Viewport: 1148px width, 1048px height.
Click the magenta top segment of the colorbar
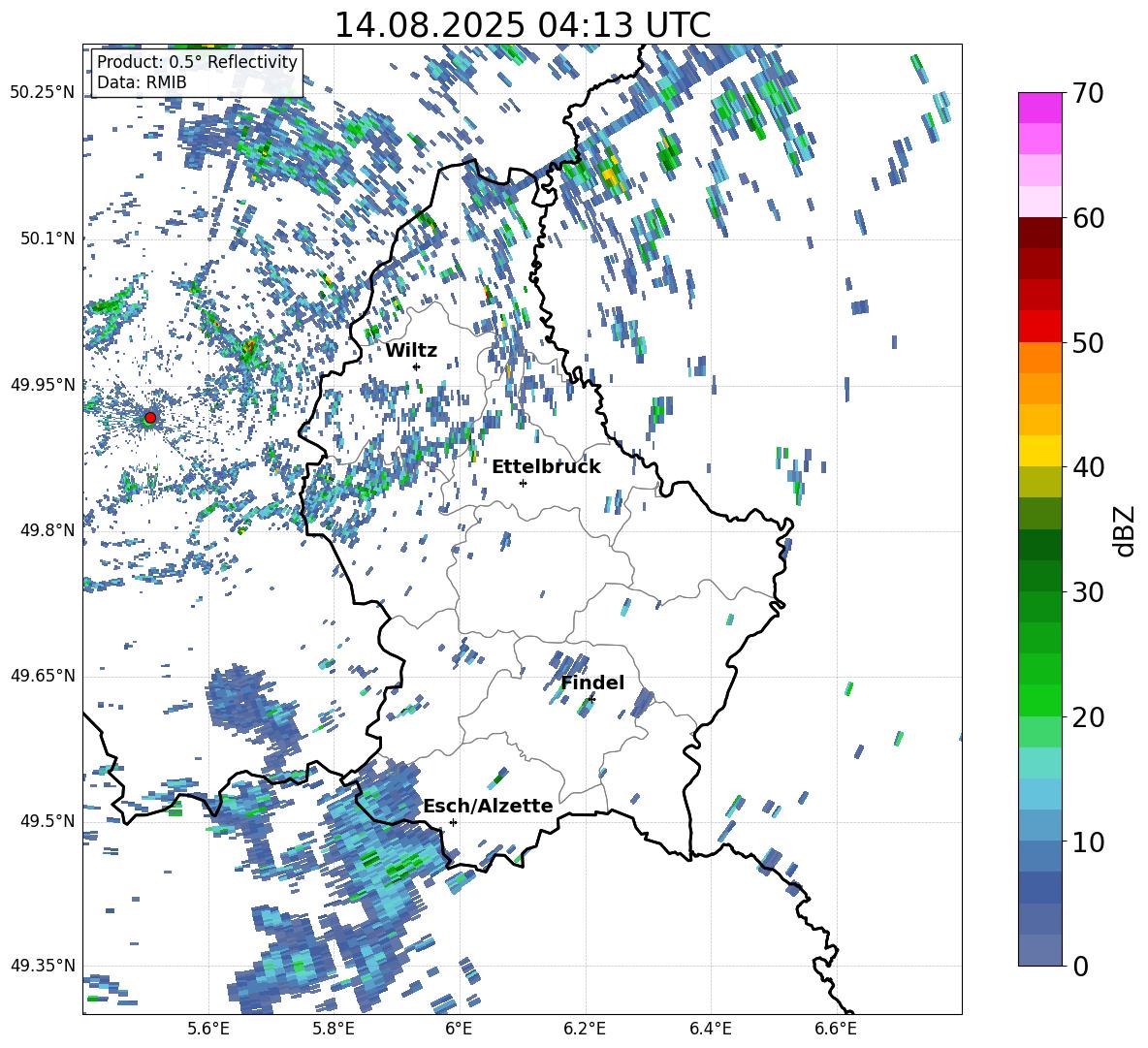[x=1039, y=109]
